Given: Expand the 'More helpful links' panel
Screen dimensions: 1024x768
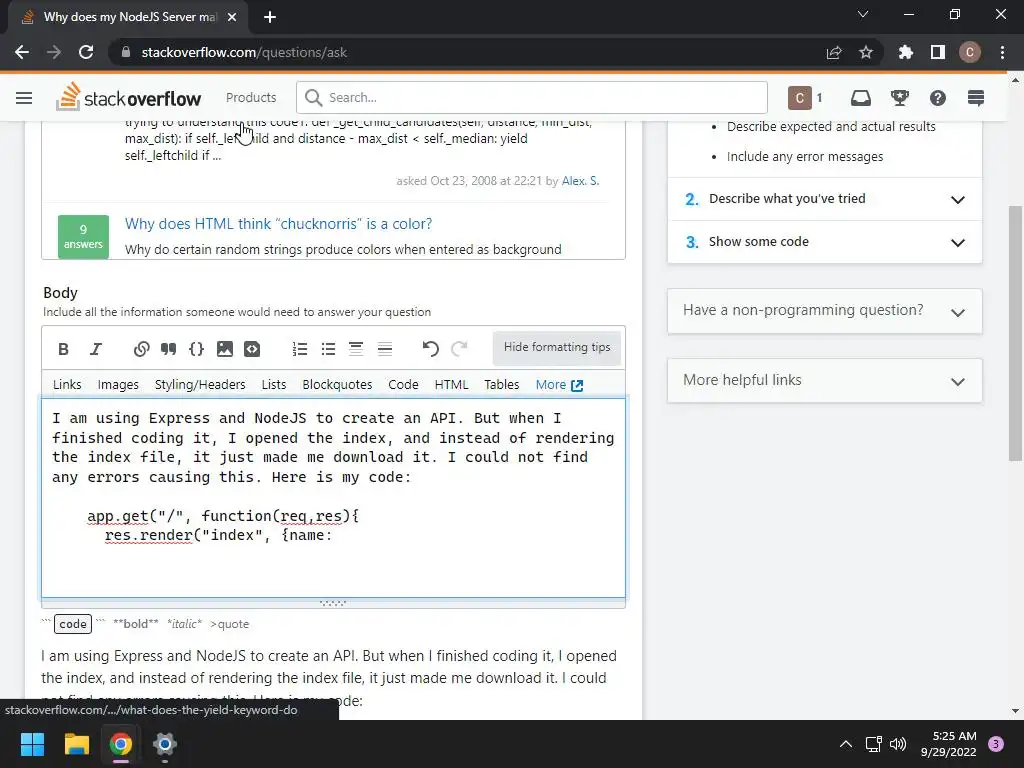Looking at the screenshot, I should coord(825,381).
